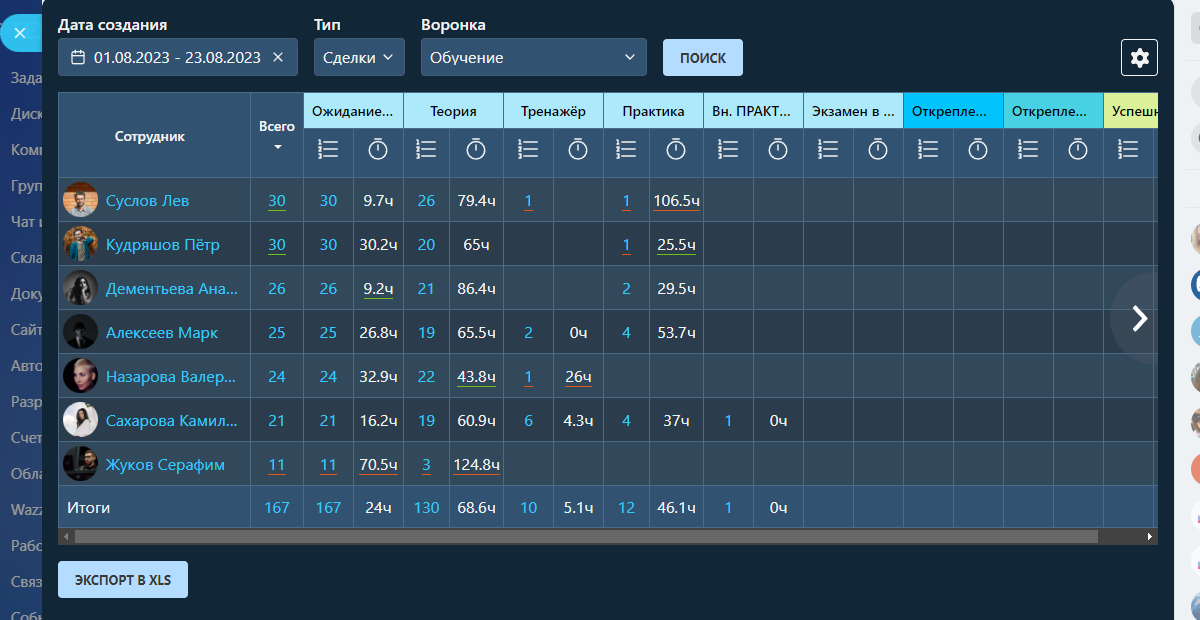Click Кудряшов Пётр avatar thumbnail
Viewport: 1200px width, 620px height.
(x=80, y=245)
